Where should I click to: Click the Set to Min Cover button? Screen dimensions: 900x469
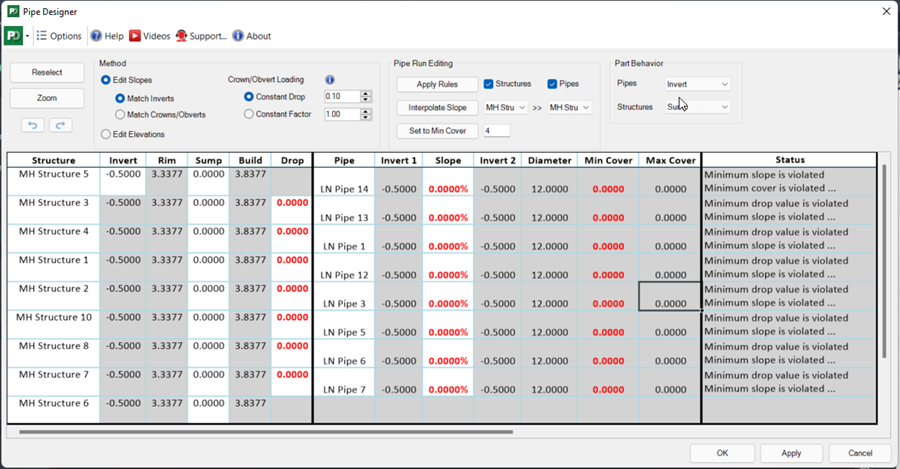(x=437, y=131)
